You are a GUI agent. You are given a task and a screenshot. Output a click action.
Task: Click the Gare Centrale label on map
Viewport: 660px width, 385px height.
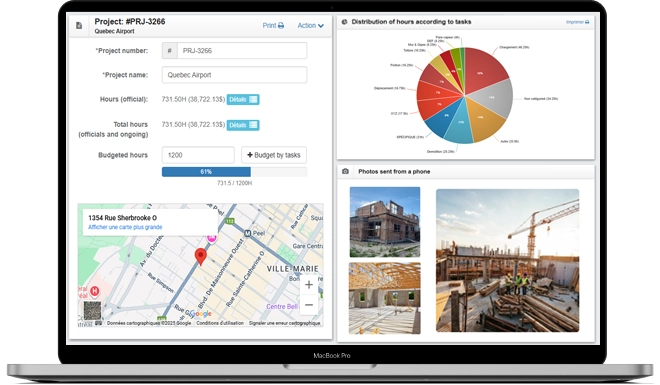(x=308, y=246)
